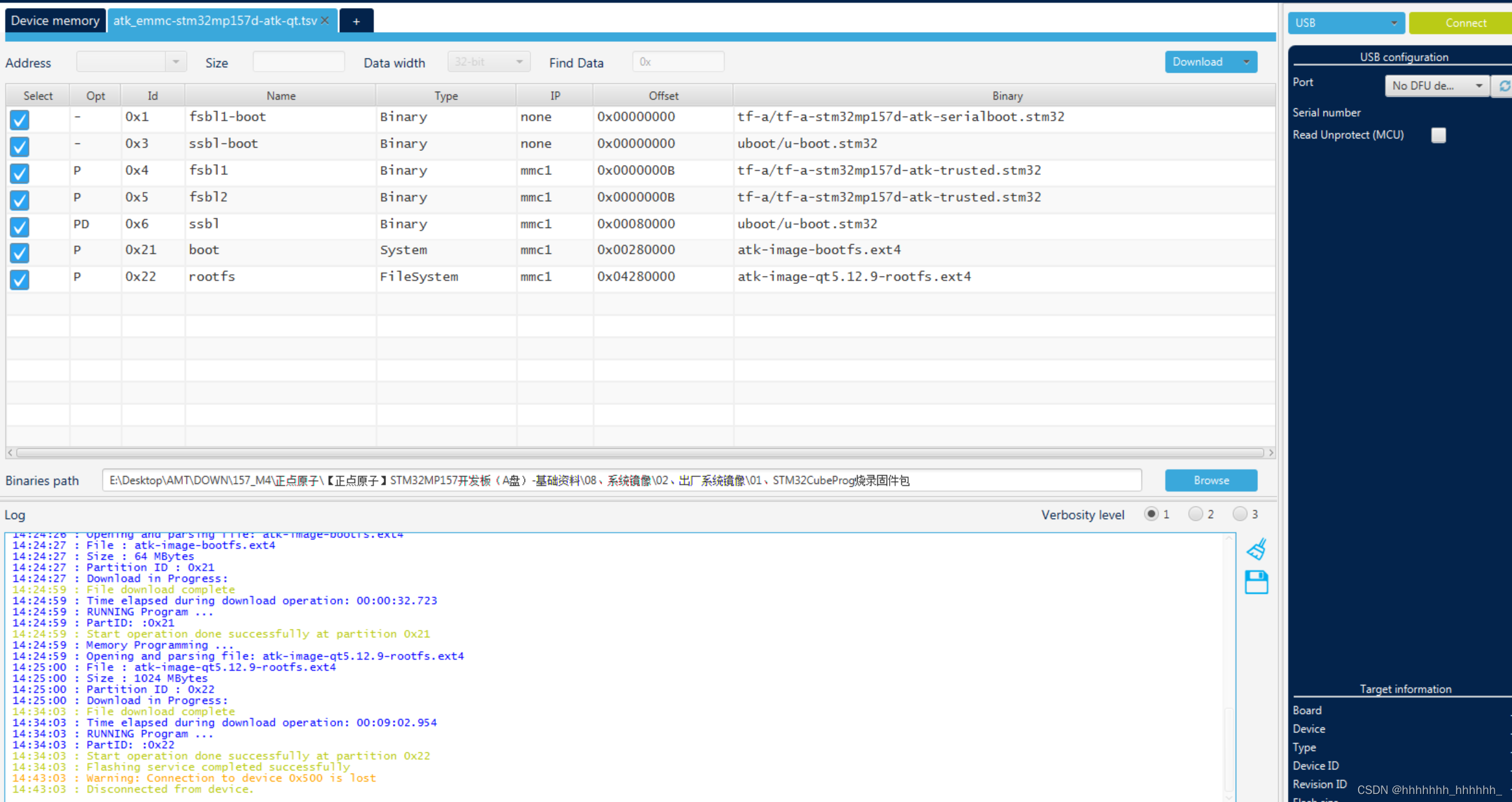Uncheck the fsbl1-boot partition row
Viewport: 1512px width, 802px height.
(x=19, y=119)
